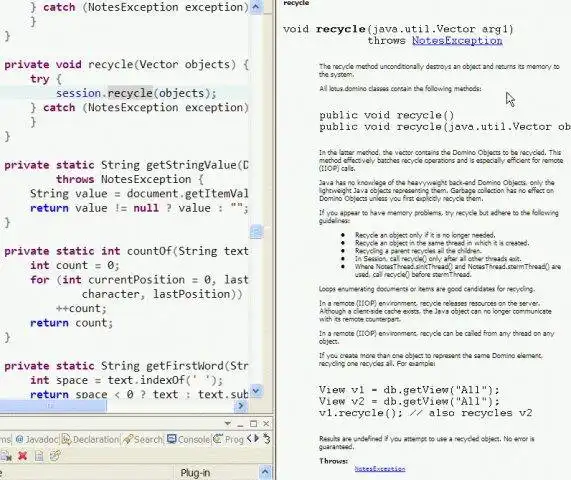Click the editor horizontal scrollbar thumb

coord(53,405)
